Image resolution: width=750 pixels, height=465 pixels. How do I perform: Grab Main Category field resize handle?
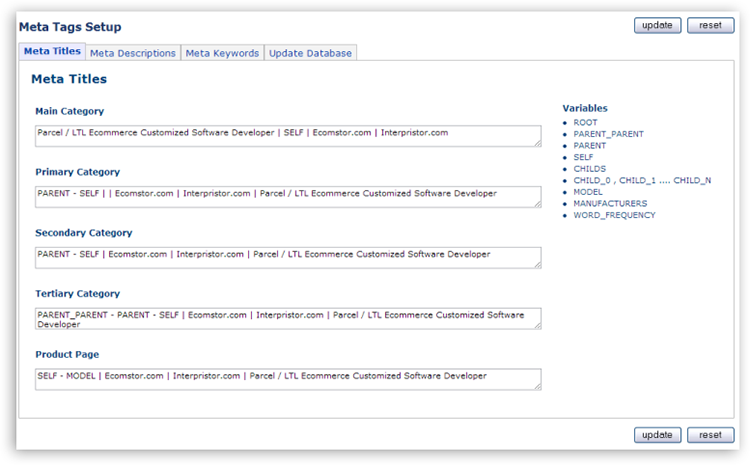tap(538, 143)
